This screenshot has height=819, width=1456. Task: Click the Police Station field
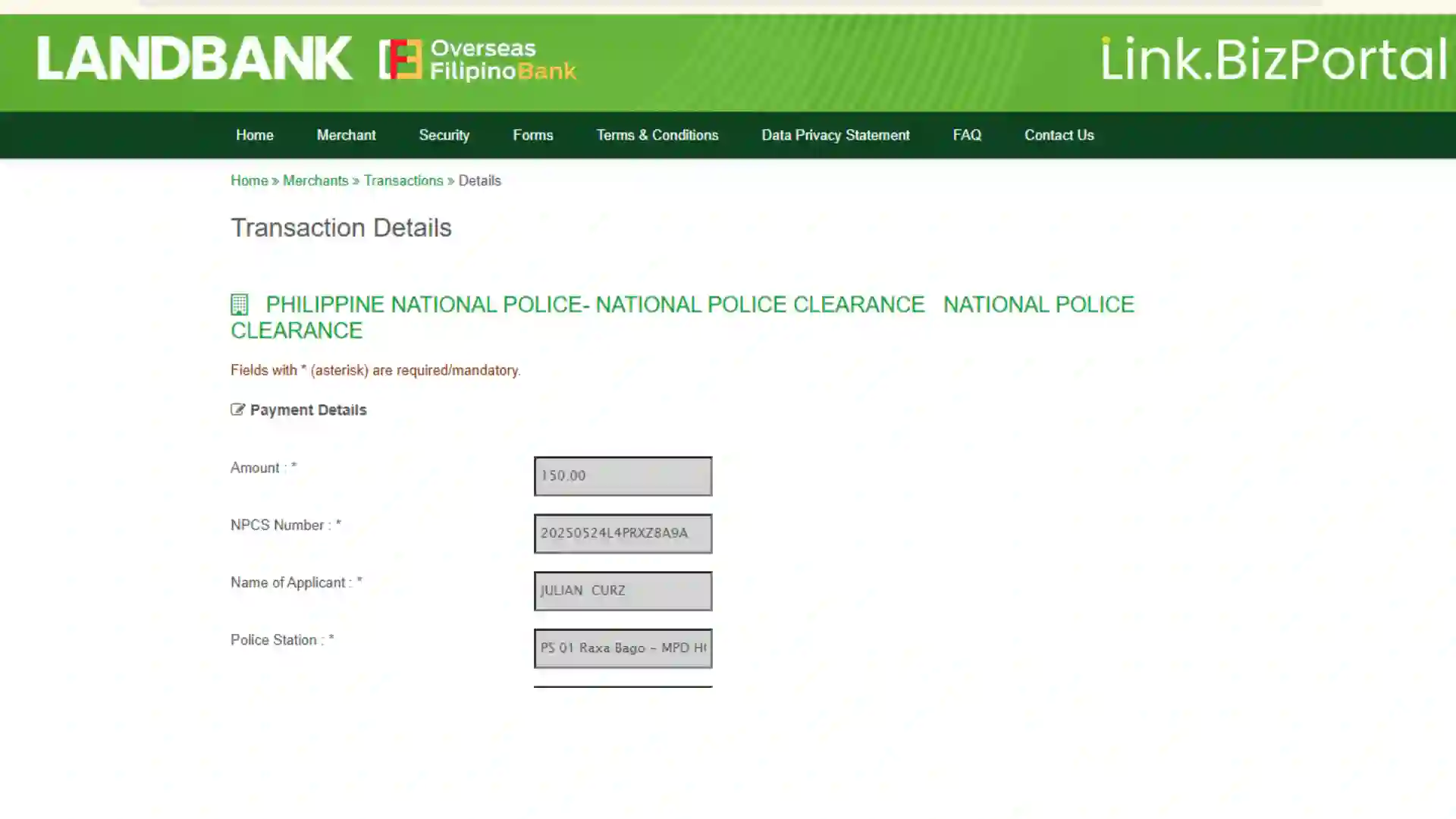[x=623, y=648]
